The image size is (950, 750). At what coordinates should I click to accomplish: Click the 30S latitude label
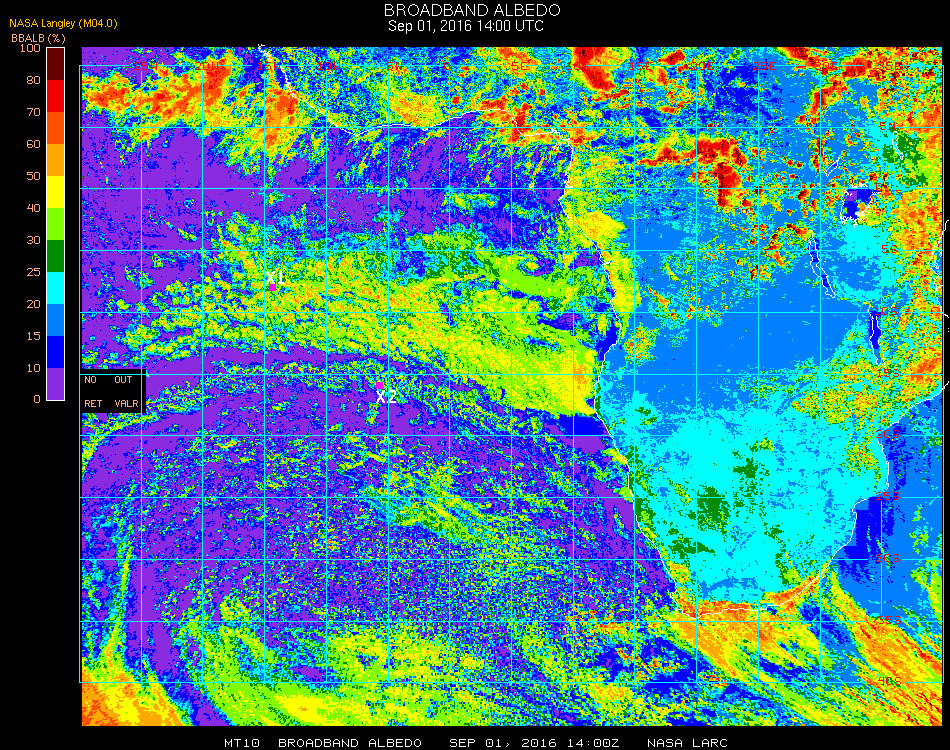pos(888,559)
